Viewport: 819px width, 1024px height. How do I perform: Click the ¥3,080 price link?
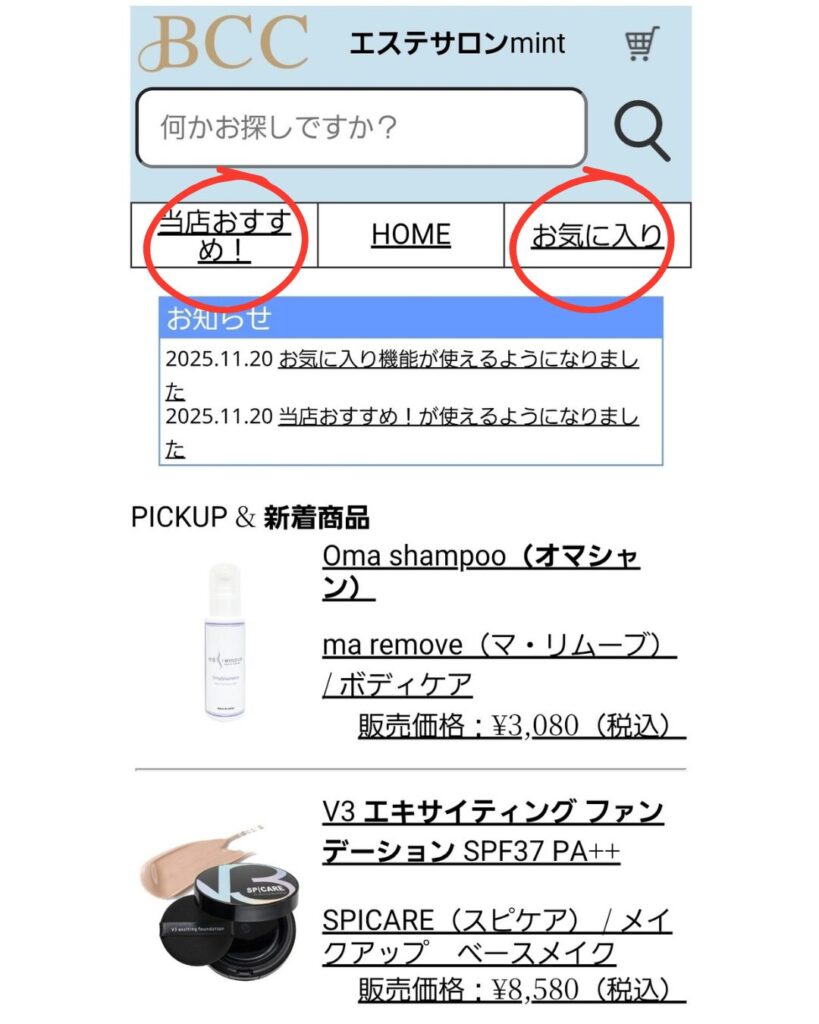point(522,725)
